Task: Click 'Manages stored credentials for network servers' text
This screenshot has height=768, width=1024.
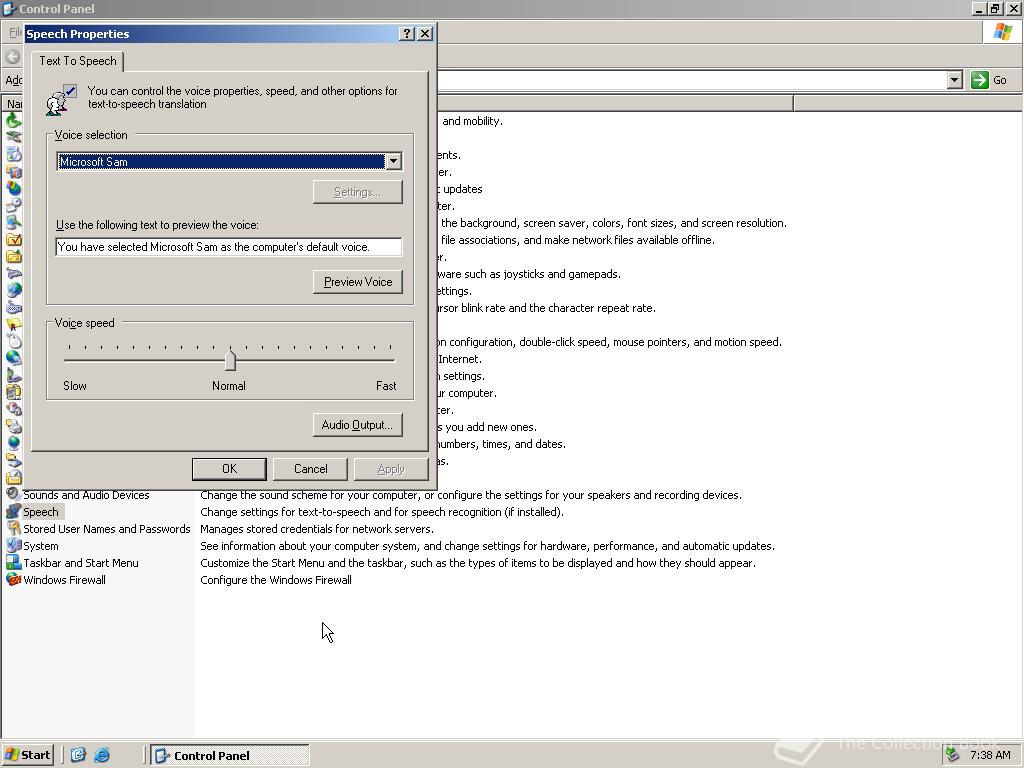Action: tap(317, 528)
